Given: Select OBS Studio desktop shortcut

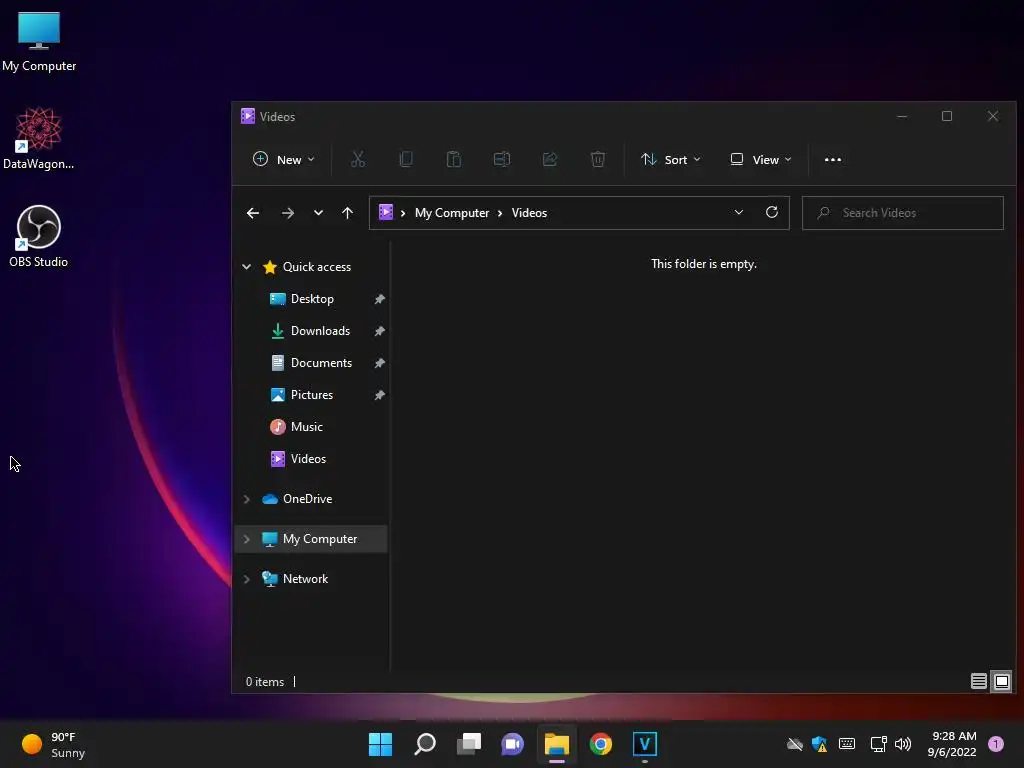Looking at the screenshot, I should (39, 236).
